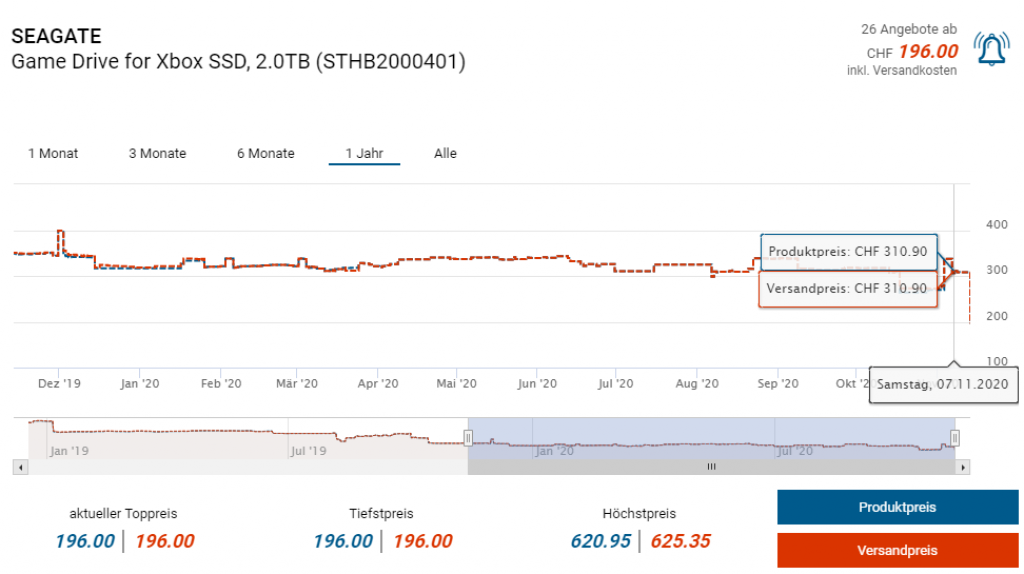Viewport: 1024px width, 574px height.
Task: Switch to the 3 Monate range
Action: (x=157, y=153)
